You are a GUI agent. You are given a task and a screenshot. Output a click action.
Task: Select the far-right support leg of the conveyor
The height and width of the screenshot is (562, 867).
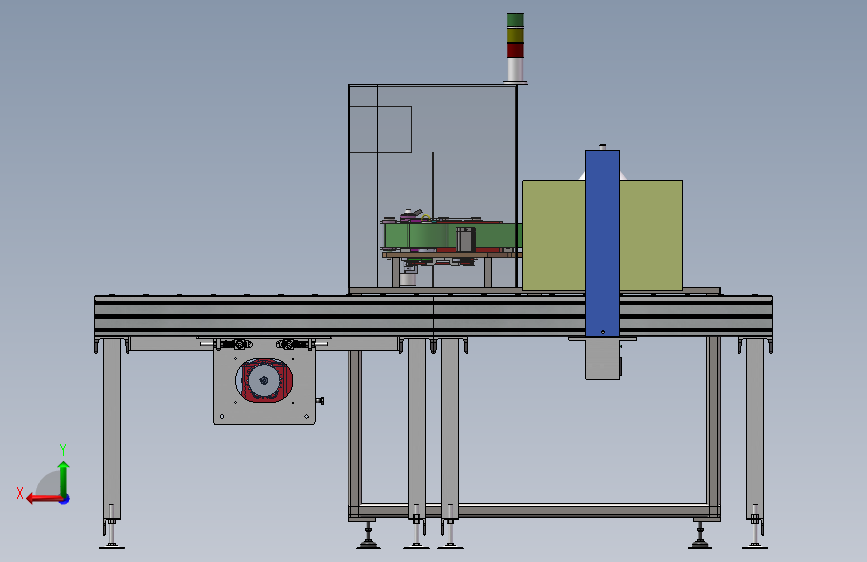(755, 429)
